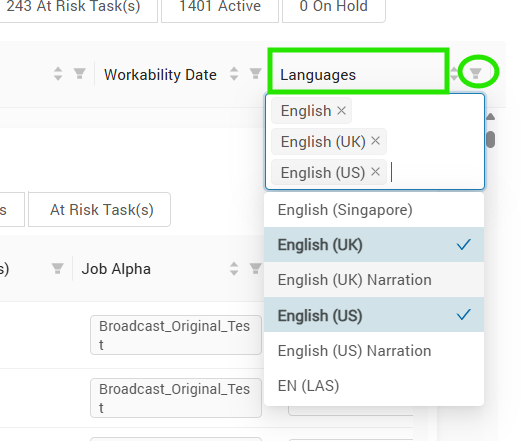Click the lower At Risk Task(s) tab

100,209
